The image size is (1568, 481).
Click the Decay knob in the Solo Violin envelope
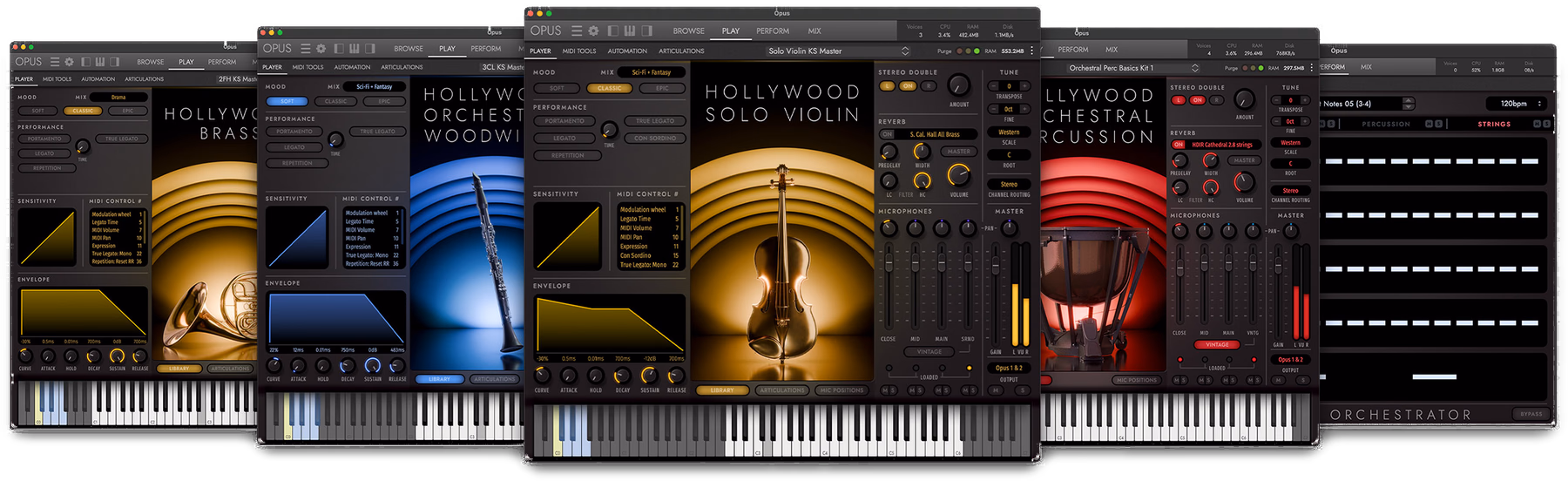[622, 376]
